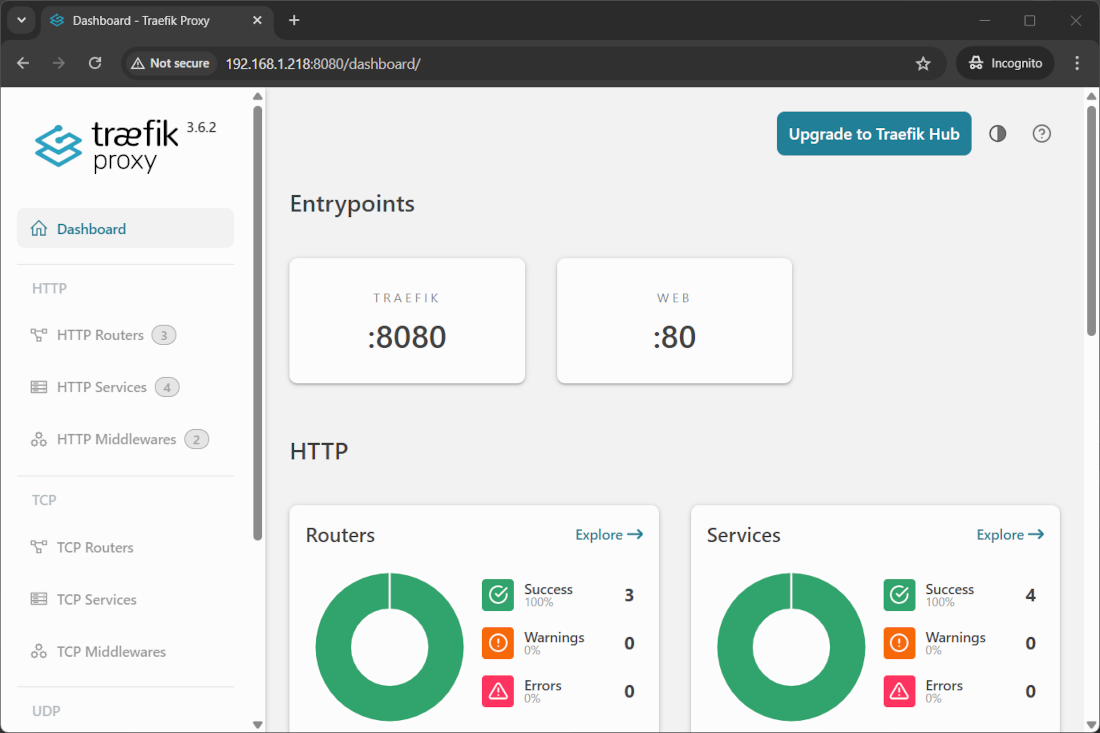
Task: Toggle the Incognito indicator in browser
Action: coord(1004,62)
